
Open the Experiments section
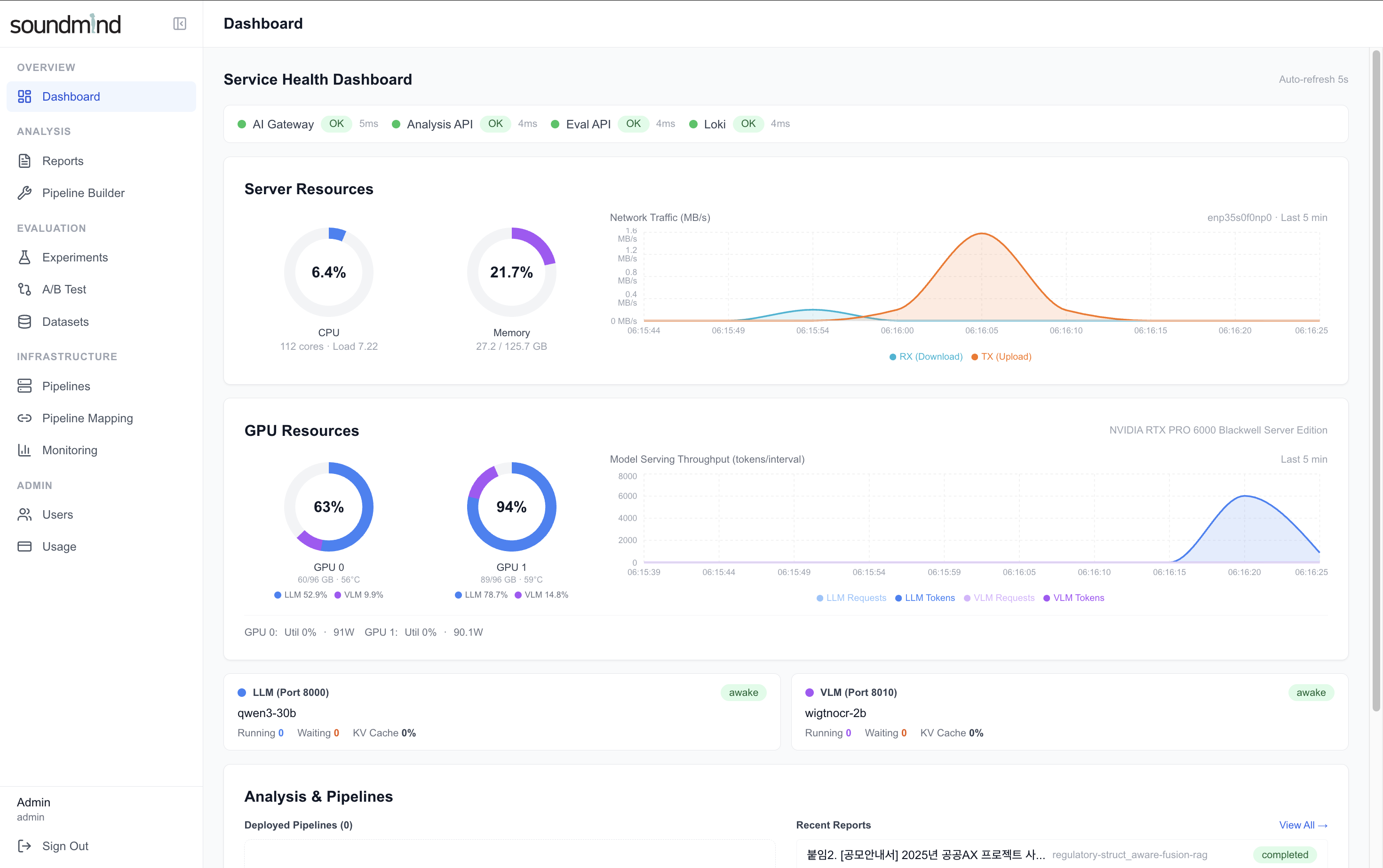coord(101,257)
